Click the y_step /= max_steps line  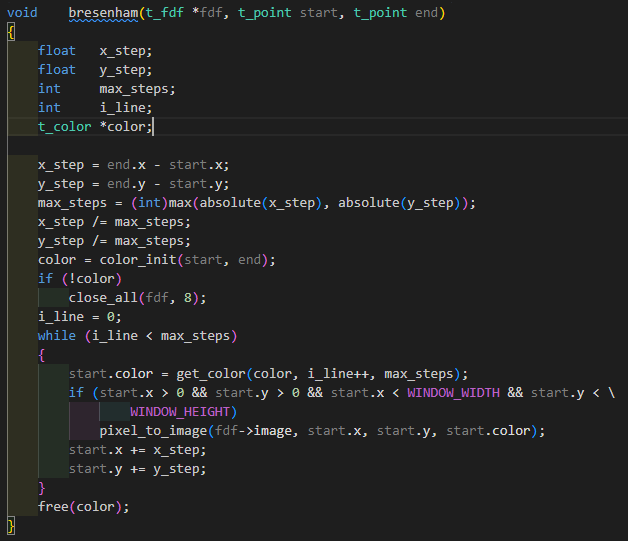[x=114, y=241]
